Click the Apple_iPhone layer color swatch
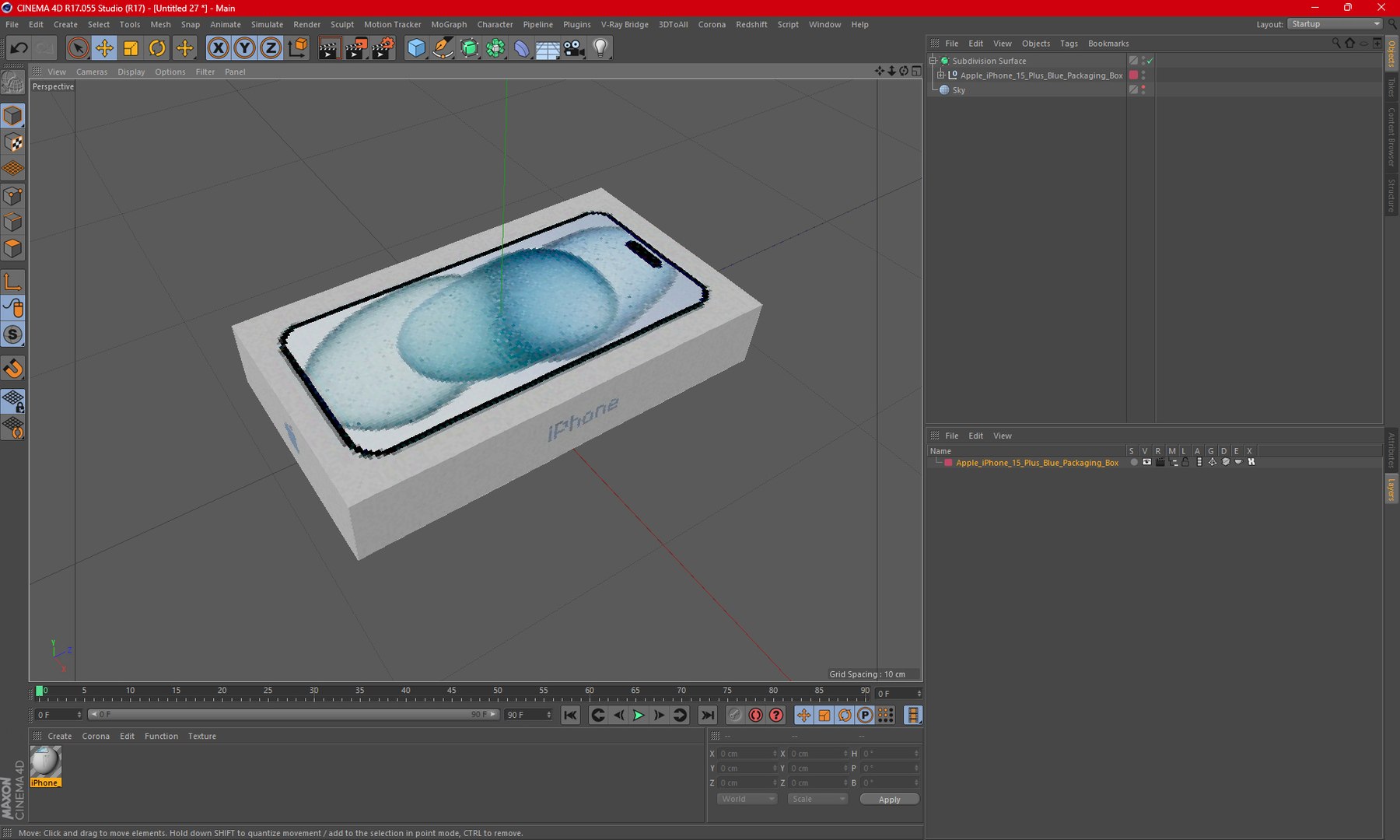1400x840 pixels. click(x=948, y=462)
